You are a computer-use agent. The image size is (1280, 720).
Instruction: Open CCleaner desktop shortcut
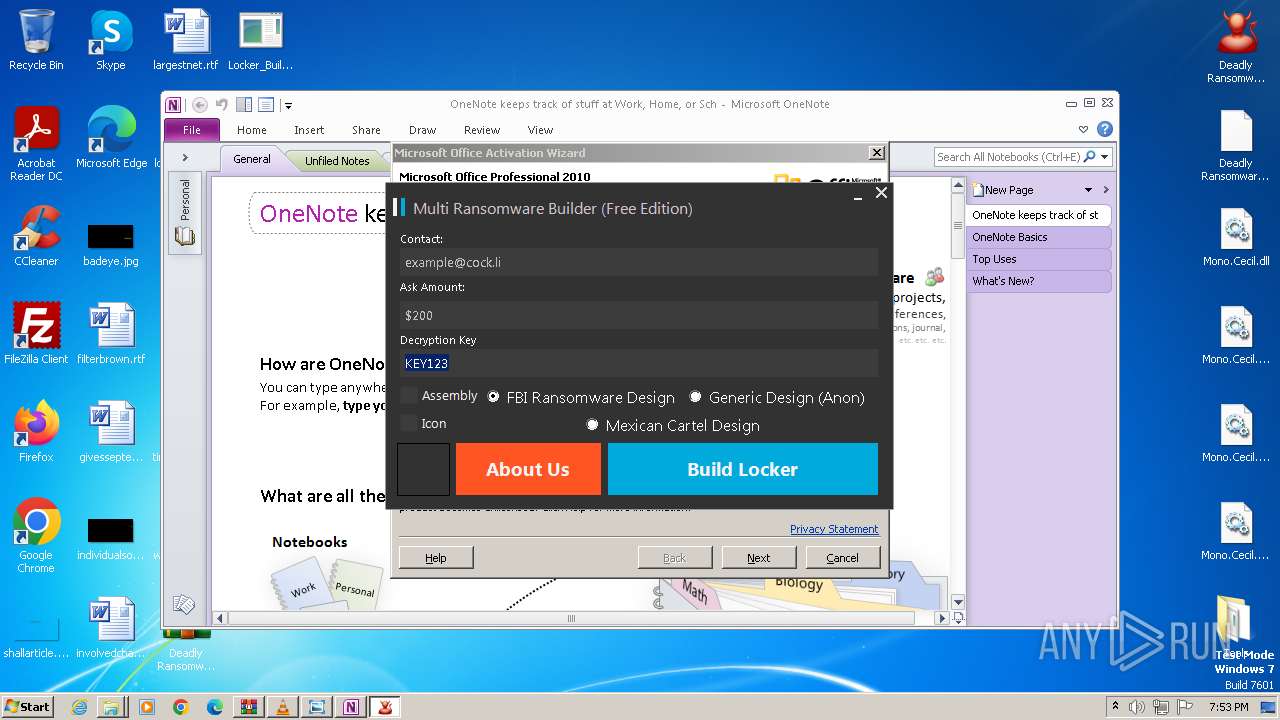36,236
